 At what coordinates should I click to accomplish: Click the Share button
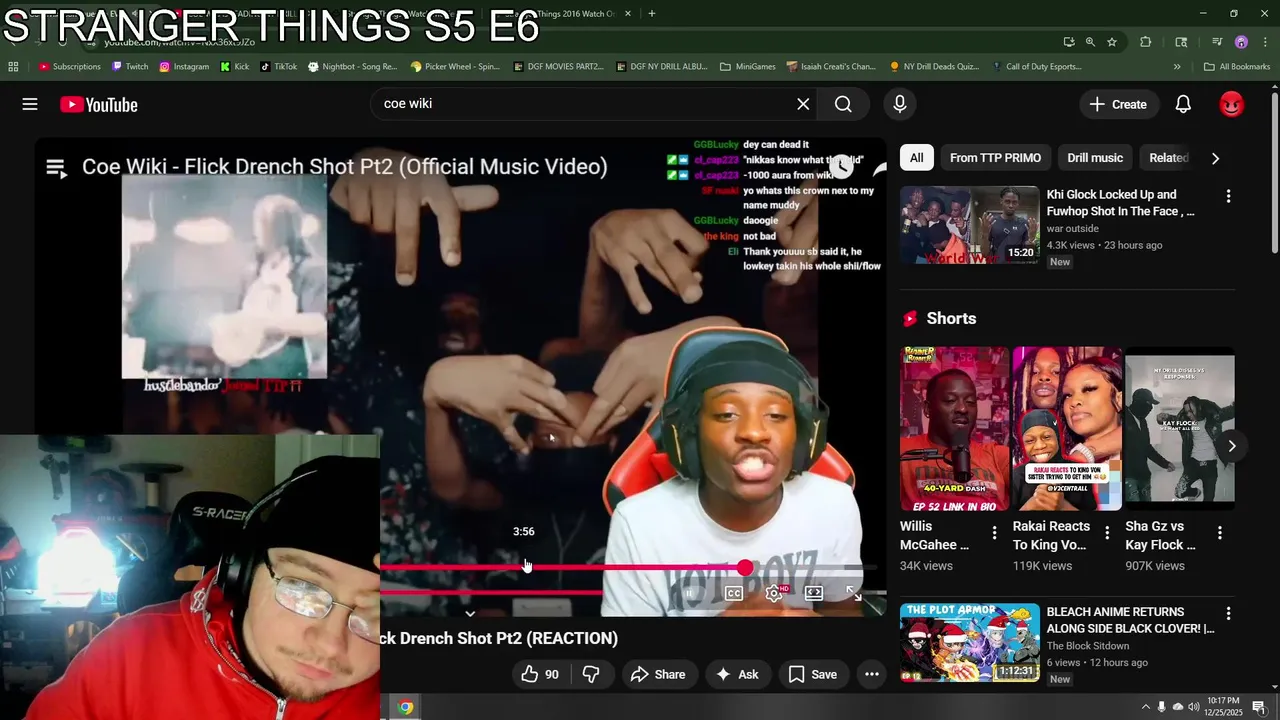(x=657, y=675)
